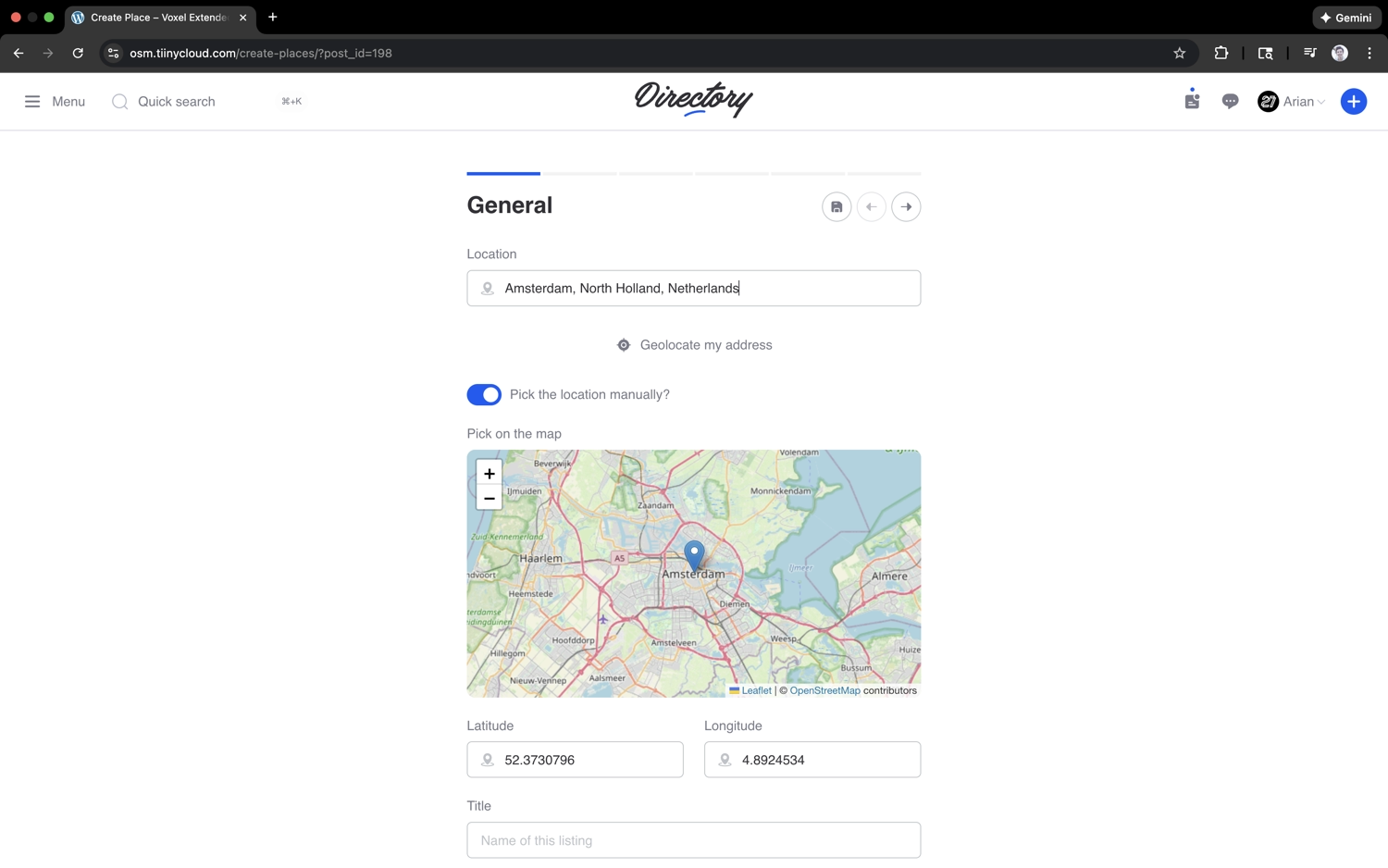Go to next form step arrow
The height and width of the screenshot is (868, 1388).
[x=906, y=207]
